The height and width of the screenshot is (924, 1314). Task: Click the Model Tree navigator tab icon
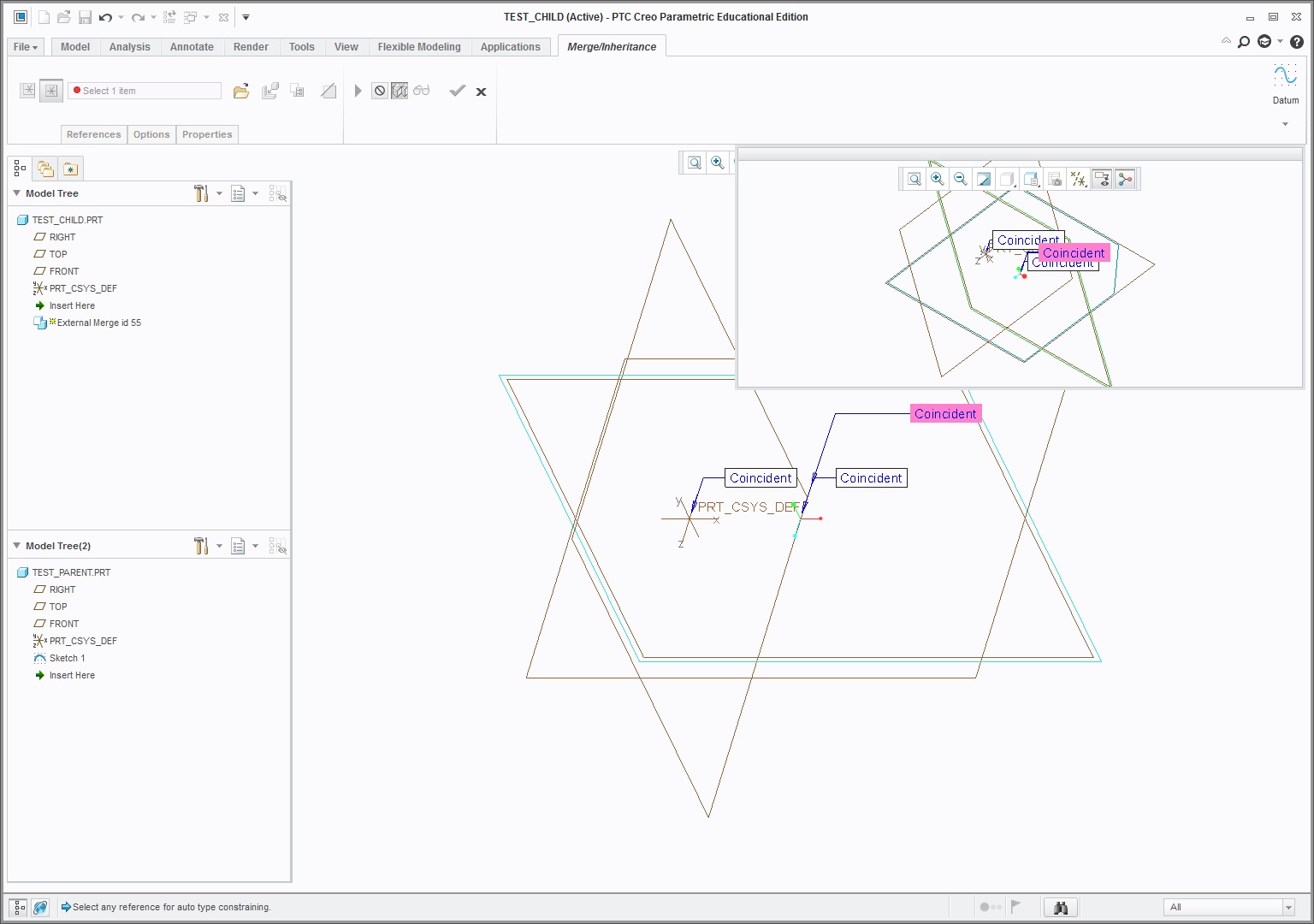(20, 169)
